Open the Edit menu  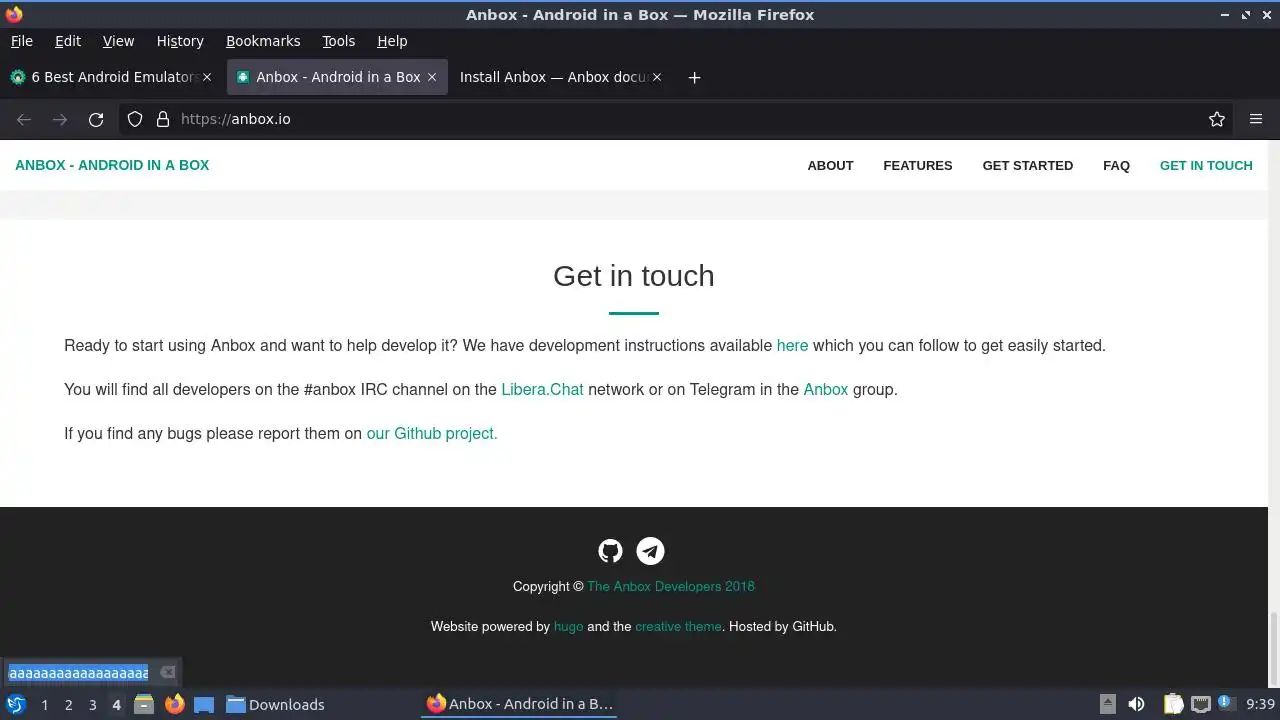[68, 41]
